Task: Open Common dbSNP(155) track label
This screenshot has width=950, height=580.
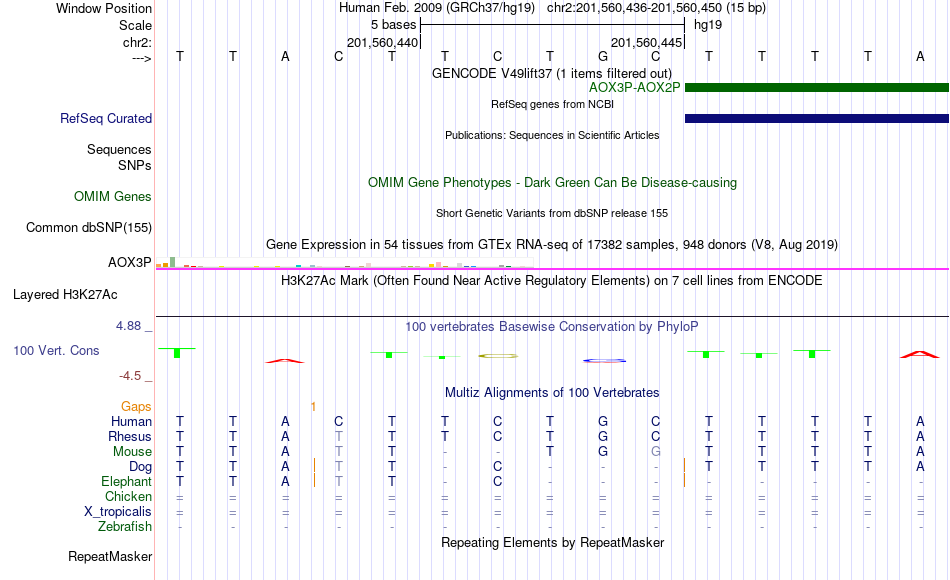Action: pyautogui.click(x=89, y=227)
